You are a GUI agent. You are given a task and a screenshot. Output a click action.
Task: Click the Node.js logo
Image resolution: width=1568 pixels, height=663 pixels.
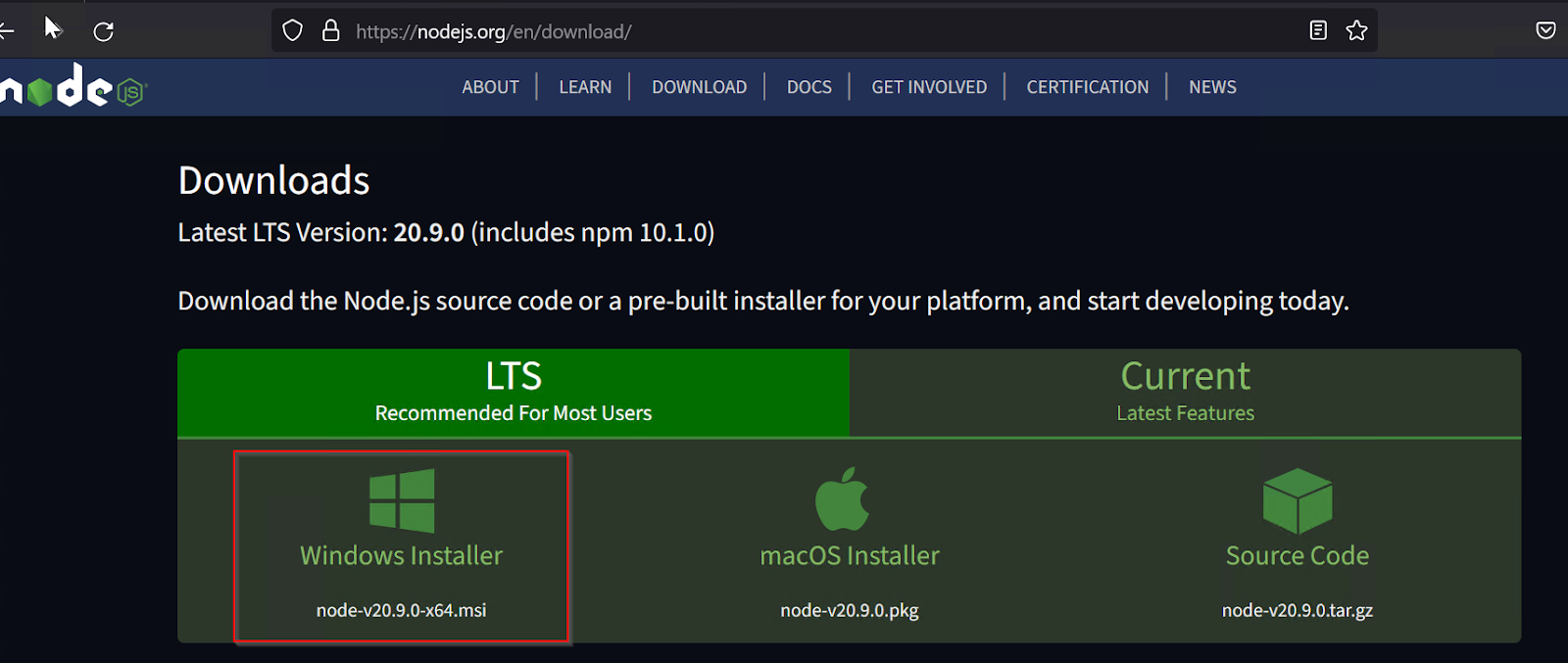coord(73,87)
